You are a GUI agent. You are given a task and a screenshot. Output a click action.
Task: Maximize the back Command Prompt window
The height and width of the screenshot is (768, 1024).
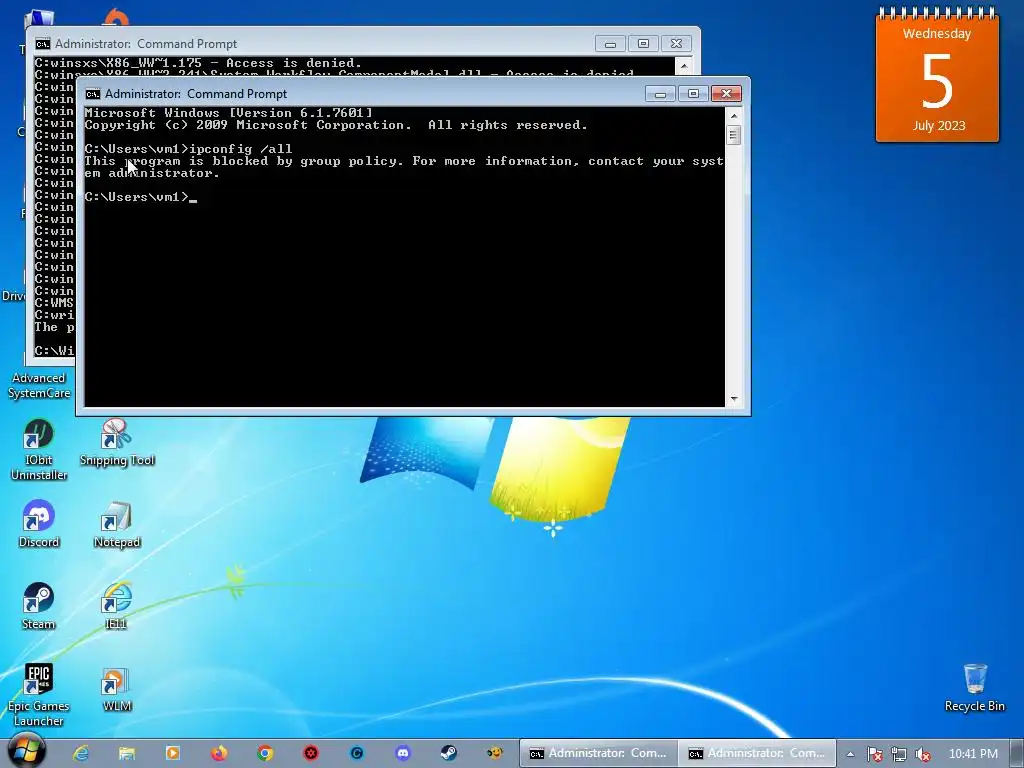click(643, 44)
